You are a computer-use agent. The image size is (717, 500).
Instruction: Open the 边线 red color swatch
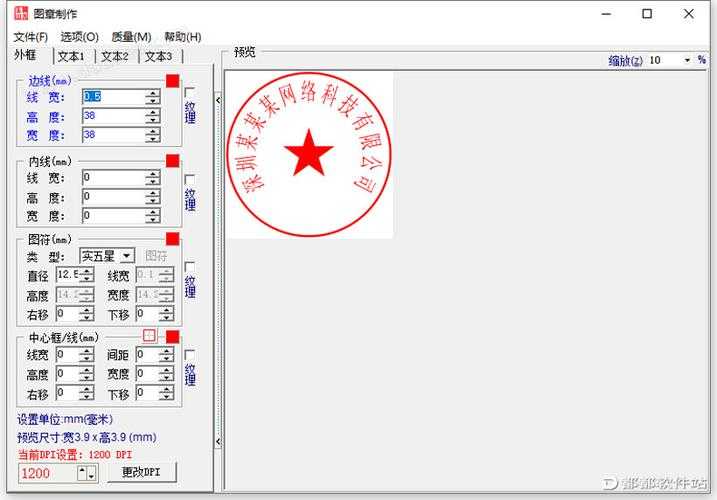coord(172,80)
